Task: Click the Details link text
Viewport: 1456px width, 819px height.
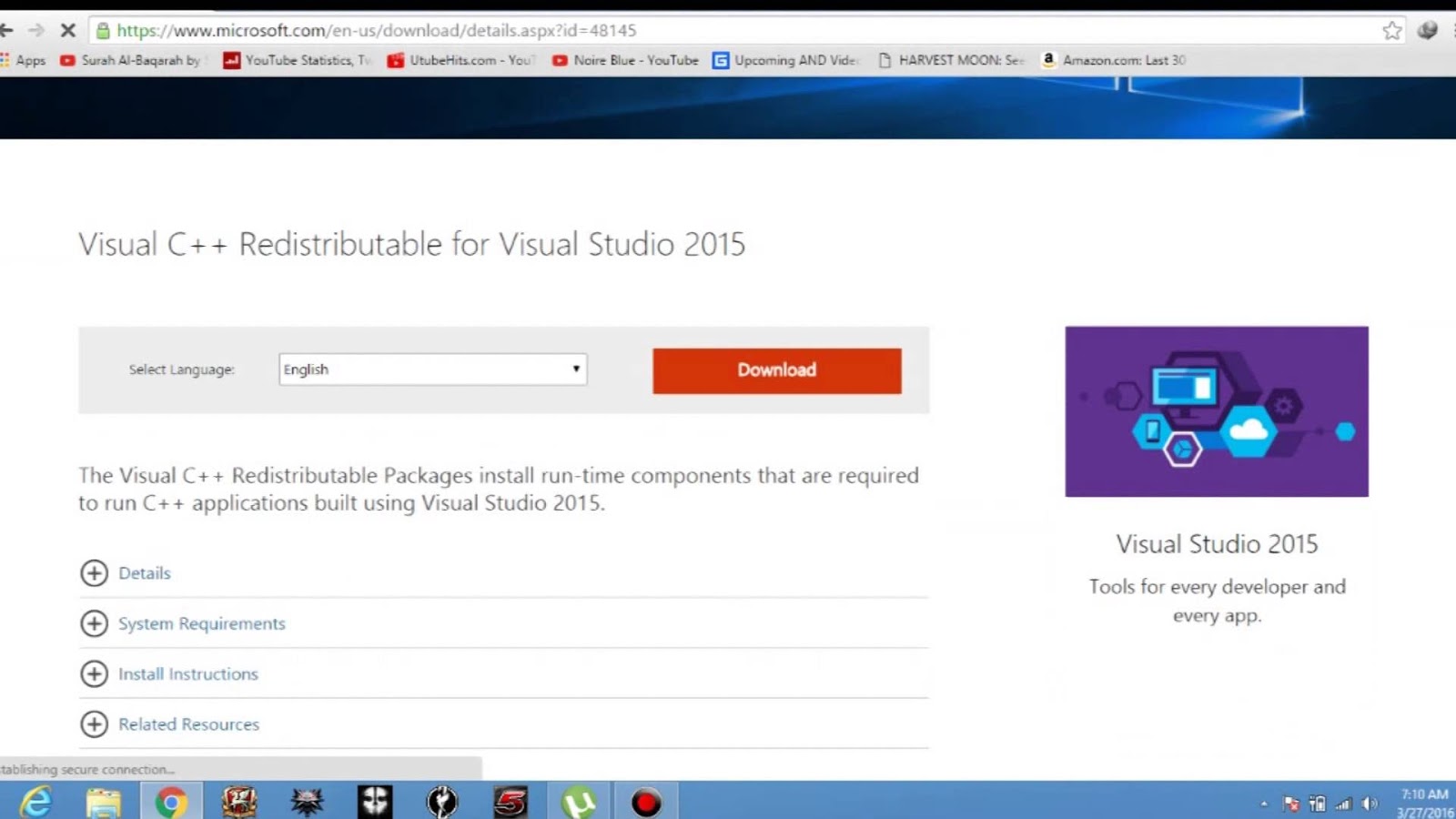Action: [145, 573]
